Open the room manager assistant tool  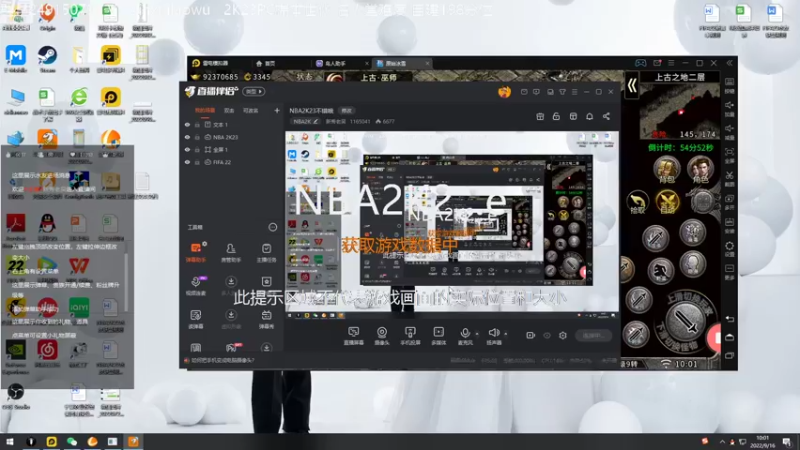pyautogui.click(x=231, y=252)
